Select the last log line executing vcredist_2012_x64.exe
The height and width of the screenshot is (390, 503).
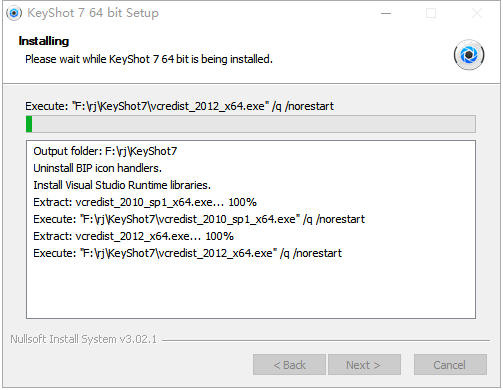[187, 253]
